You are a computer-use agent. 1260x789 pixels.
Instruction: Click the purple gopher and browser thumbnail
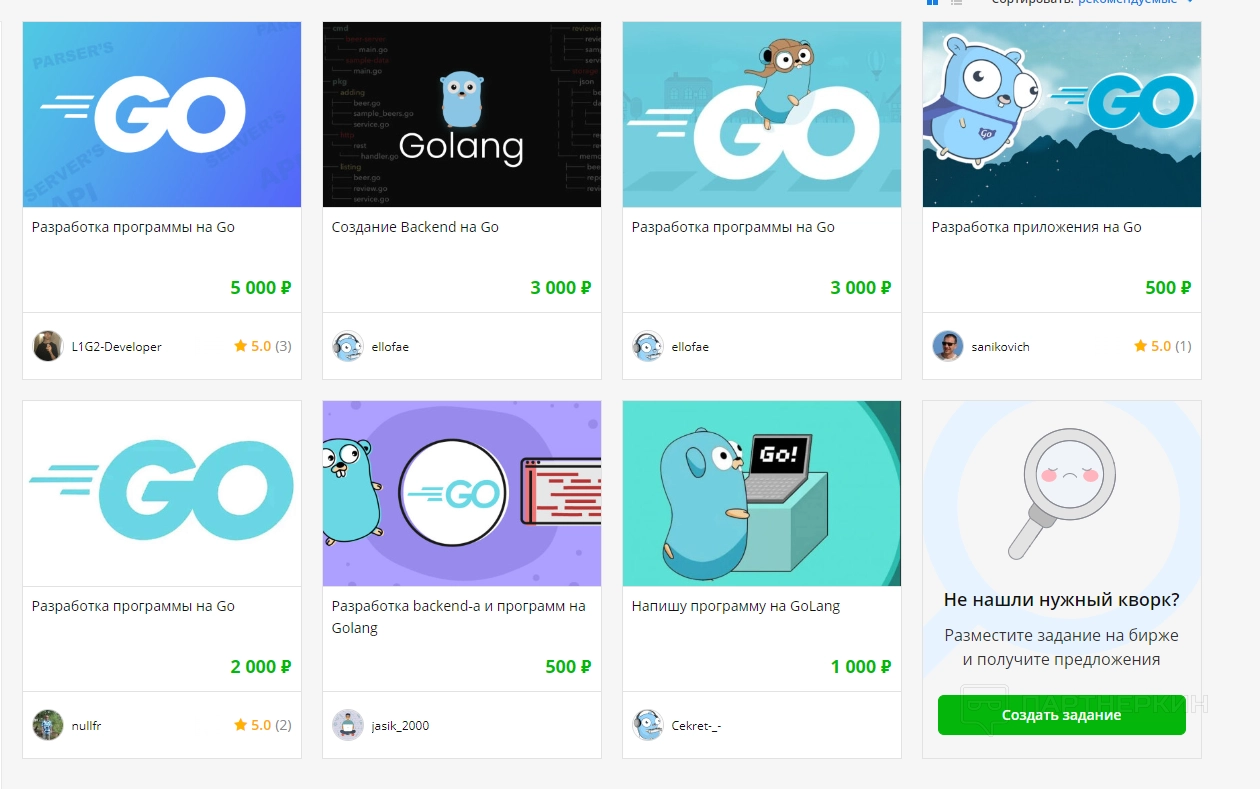(462, 493)
